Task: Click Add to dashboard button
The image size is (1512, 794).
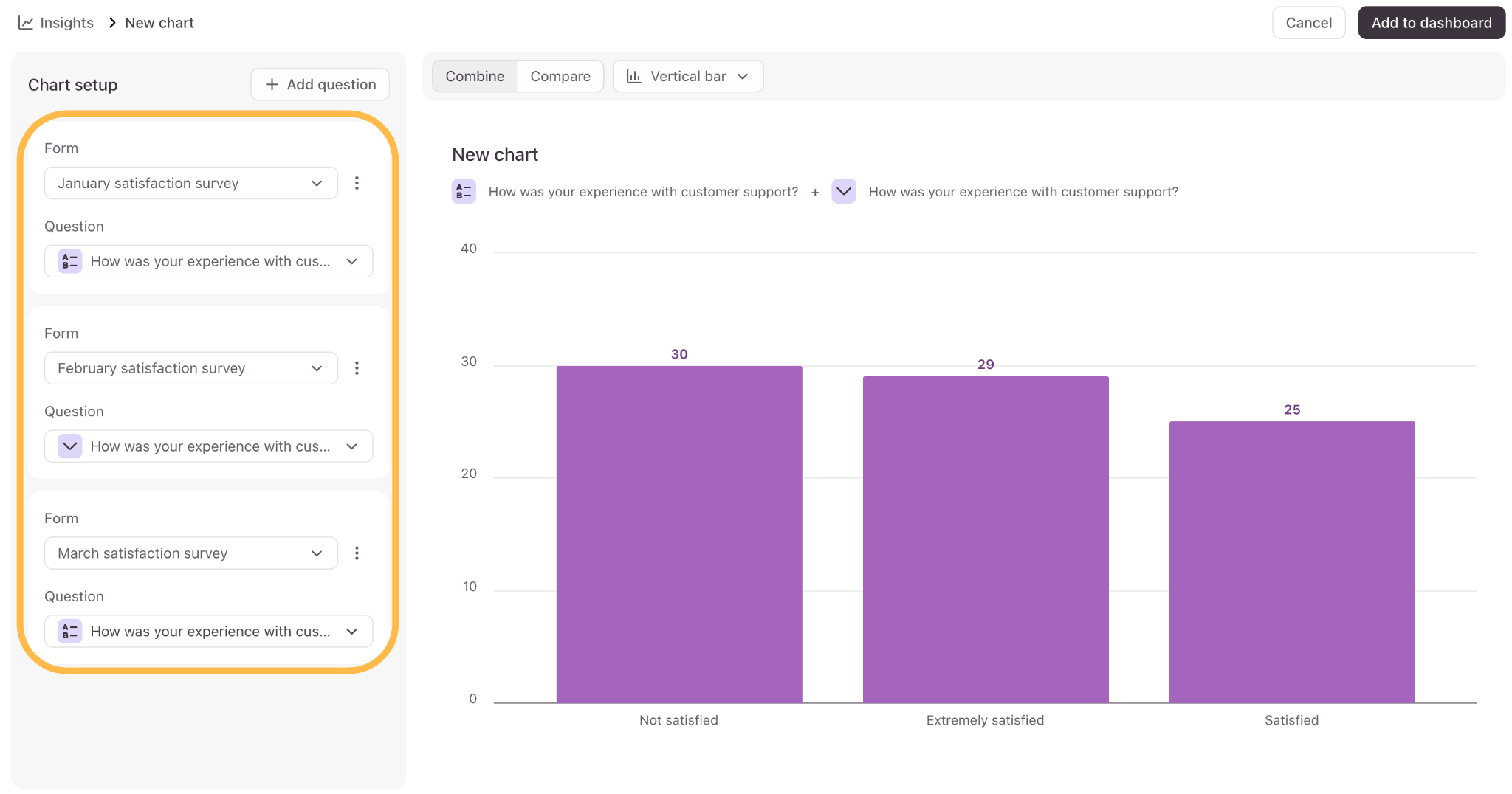Action: (x=1432, y=23)
